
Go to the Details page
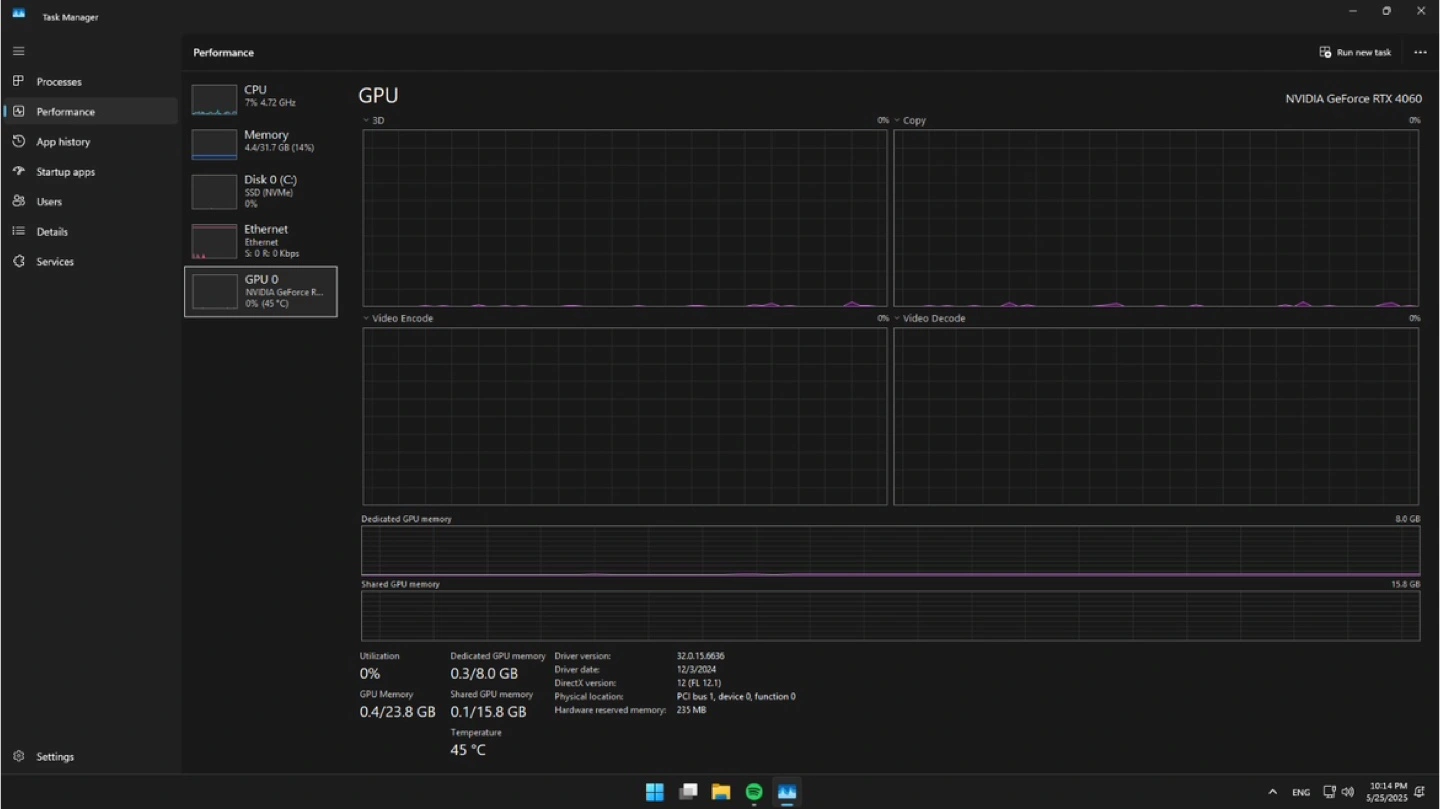pos(90,231)
